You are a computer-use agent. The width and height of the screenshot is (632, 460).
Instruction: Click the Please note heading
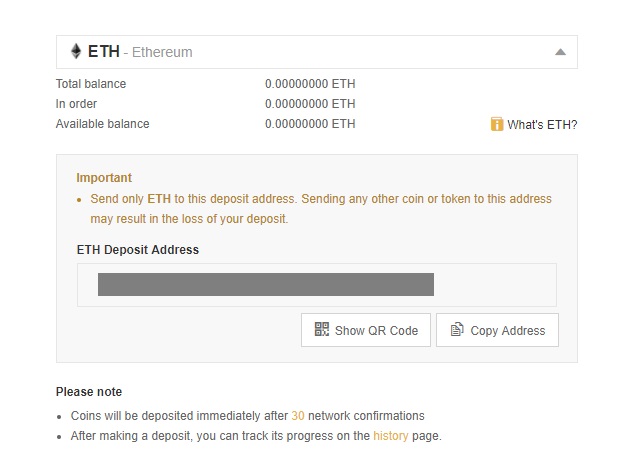point(89,391)
